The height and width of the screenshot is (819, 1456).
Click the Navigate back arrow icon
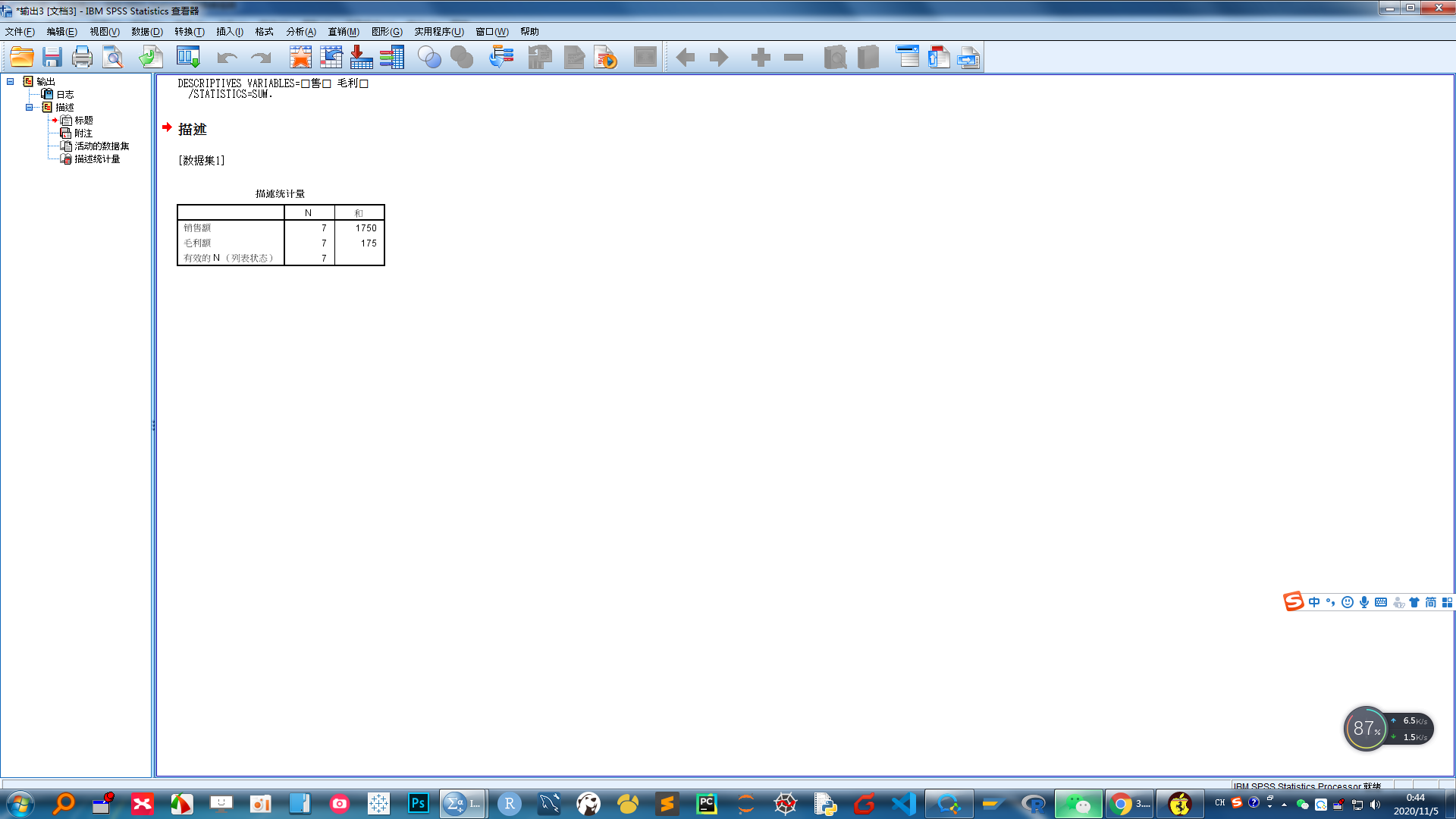pos(686,57)
